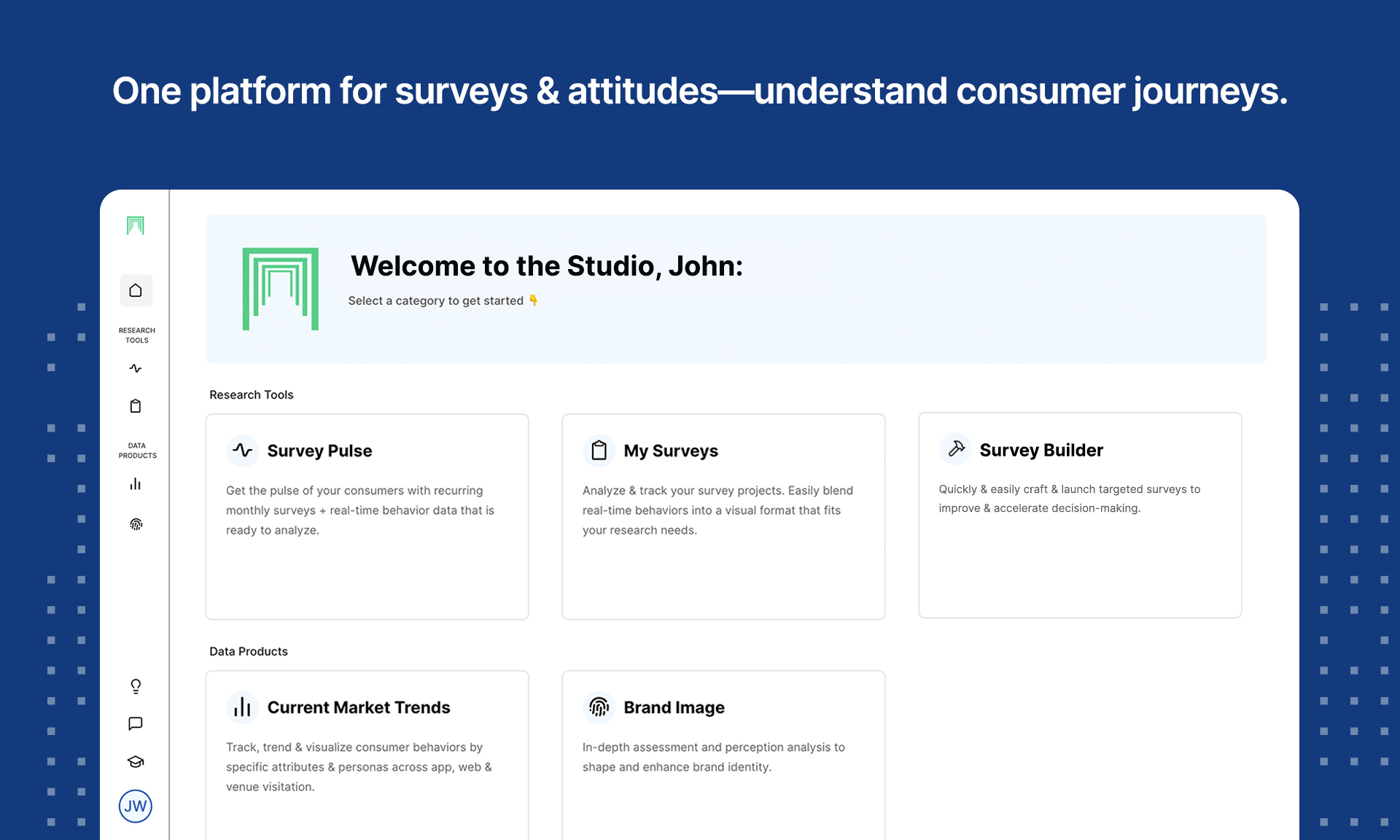Click the hammer icon on Survey Builder
This screenshot has width=1400, height=840.
click(956, 449)
